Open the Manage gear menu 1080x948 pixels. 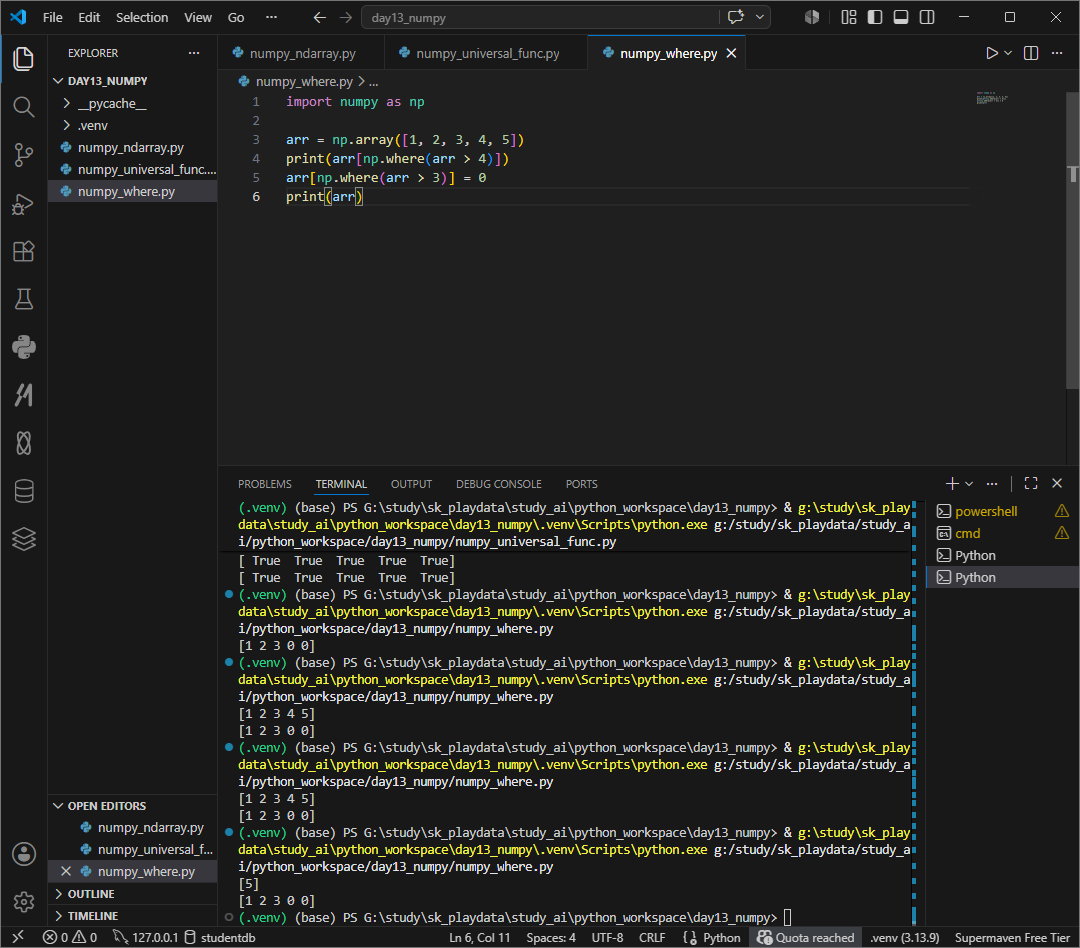tap(23, 901)
